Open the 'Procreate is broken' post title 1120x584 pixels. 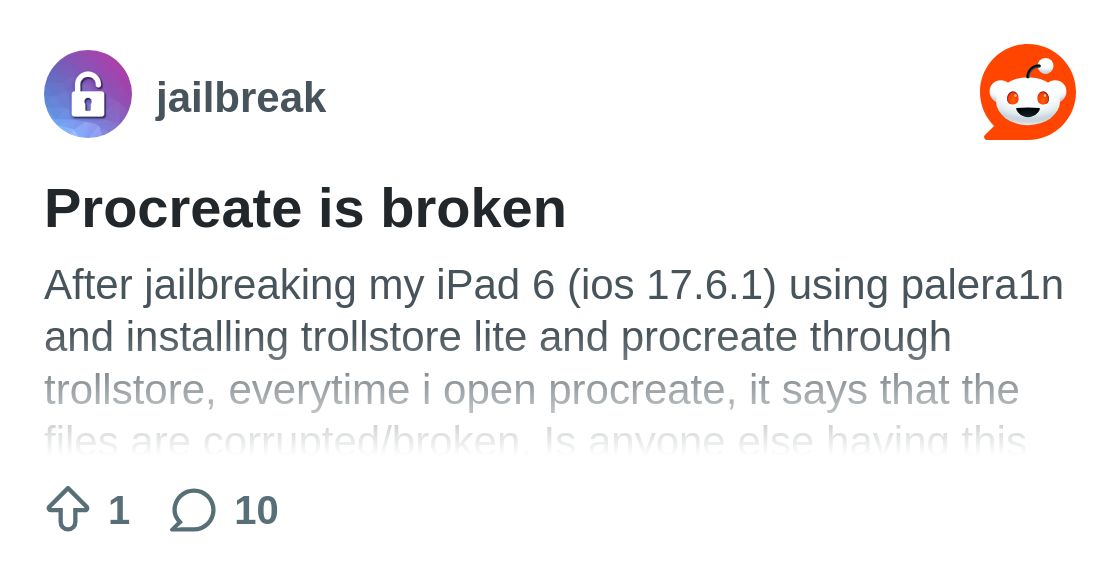point(305,208)
